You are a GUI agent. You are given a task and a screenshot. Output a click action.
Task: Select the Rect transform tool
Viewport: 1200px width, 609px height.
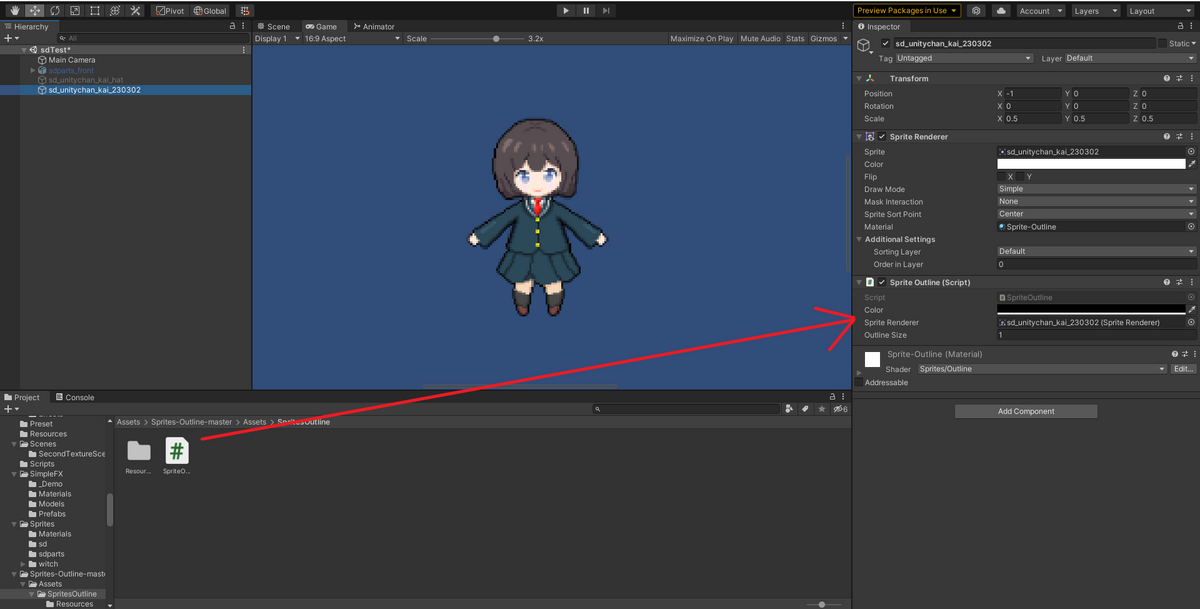click(x=94, y=10)
